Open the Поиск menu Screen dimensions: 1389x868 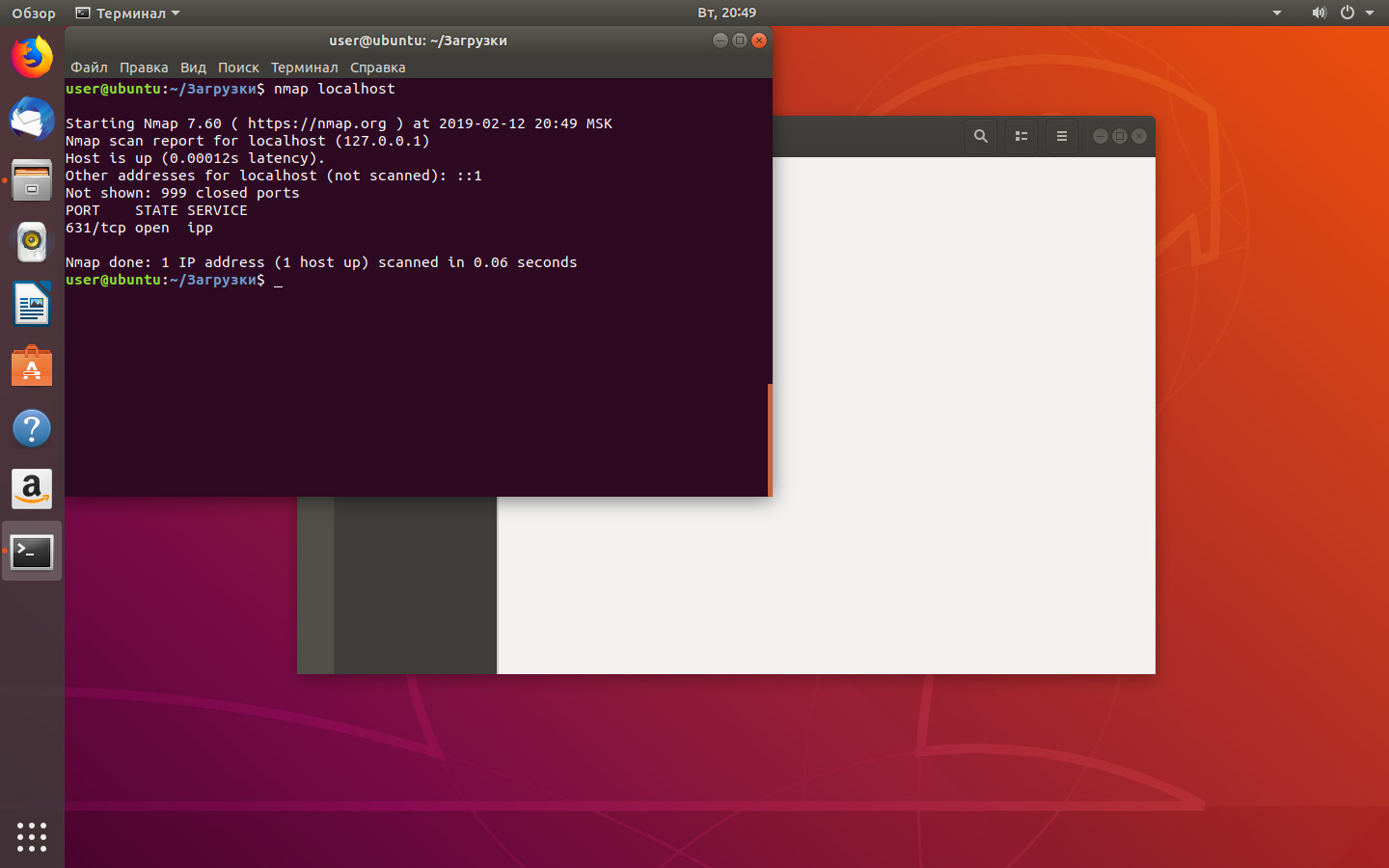point(238,68)
